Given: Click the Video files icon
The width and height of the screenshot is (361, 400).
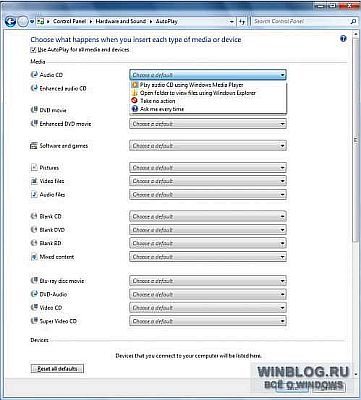Looking at the screenshot, I should coord(34,181).
